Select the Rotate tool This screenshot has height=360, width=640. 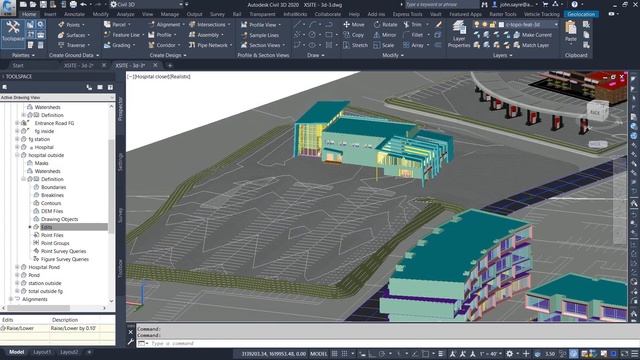(x=385, y=24)
